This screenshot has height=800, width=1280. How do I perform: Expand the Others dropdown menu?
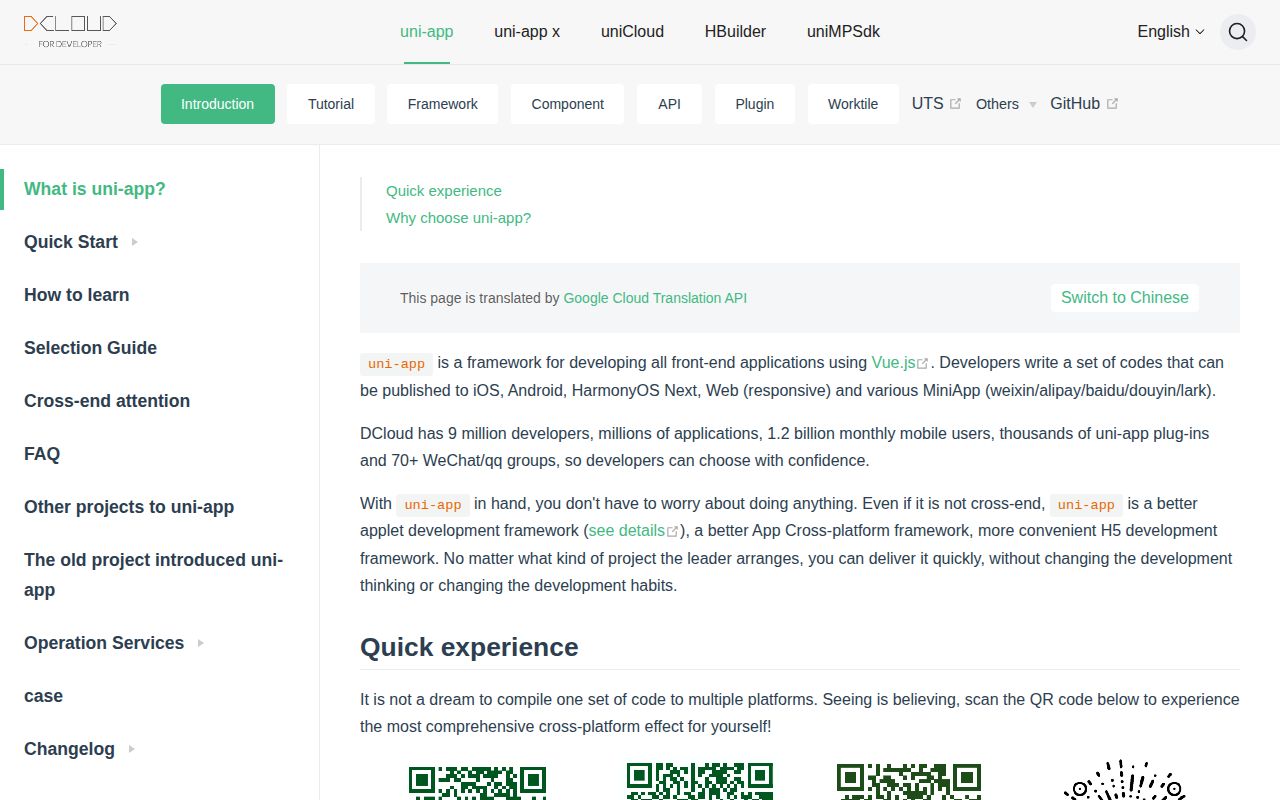(x=1006, y=104)
